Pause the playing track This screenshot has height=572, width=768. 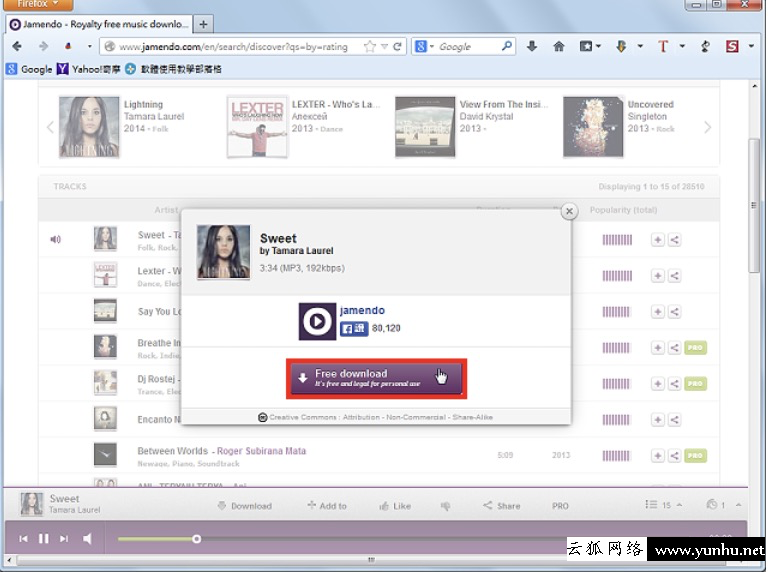click(44, 539)
